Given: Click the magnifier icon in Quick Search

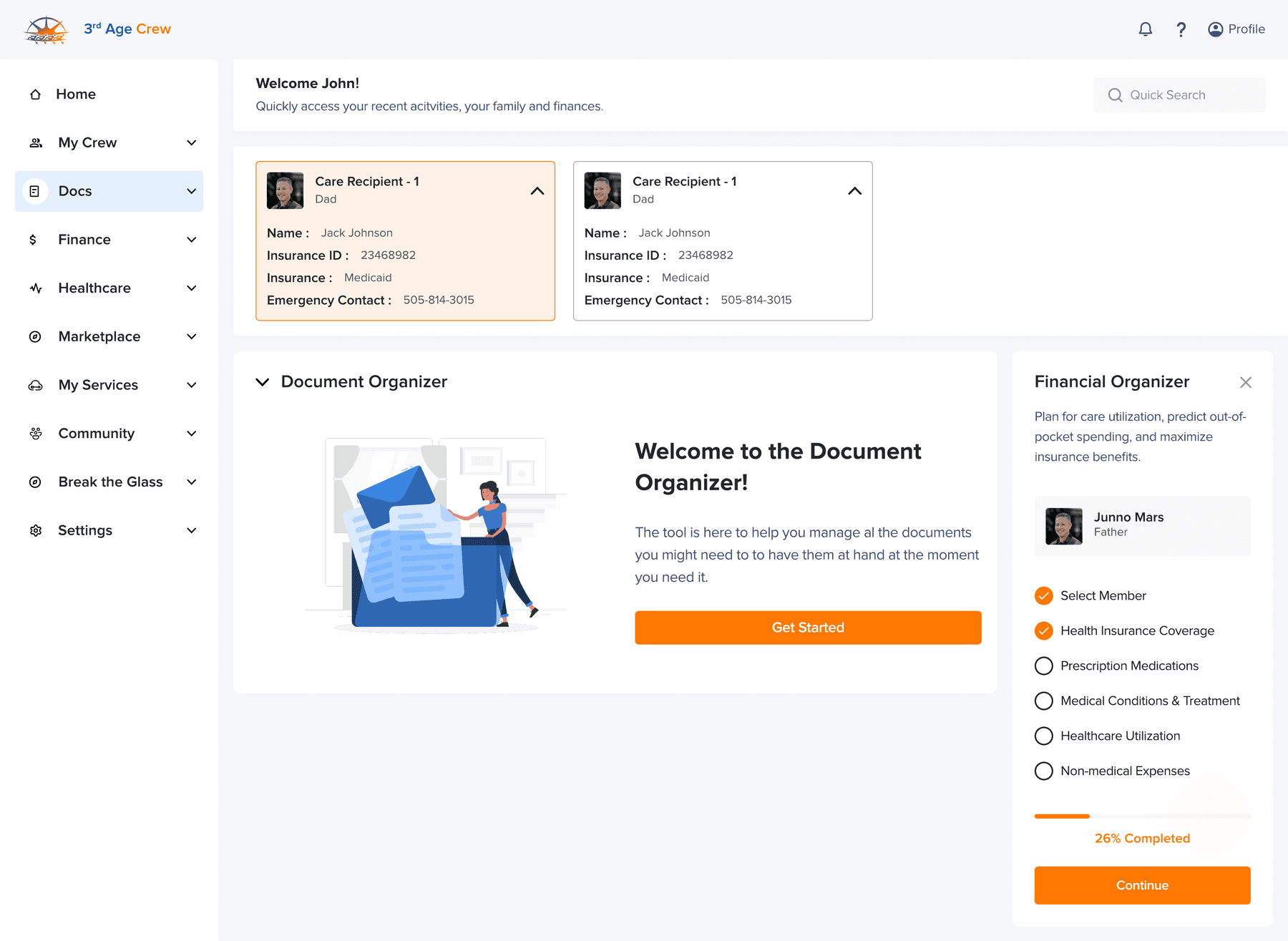Looking at the screenshot, I should pos(1115,95).
